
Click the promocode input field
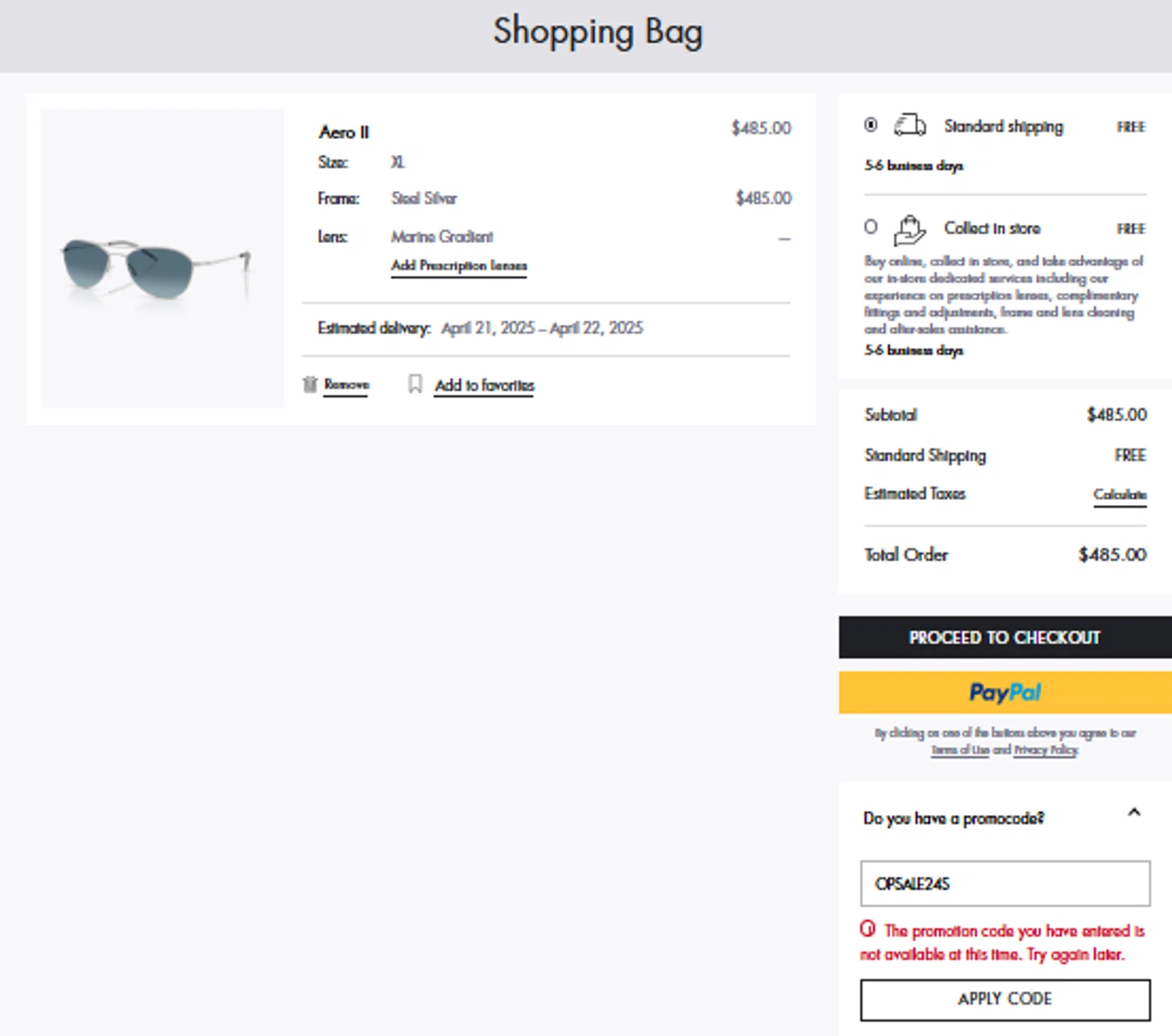click(x=1006, y=884)
